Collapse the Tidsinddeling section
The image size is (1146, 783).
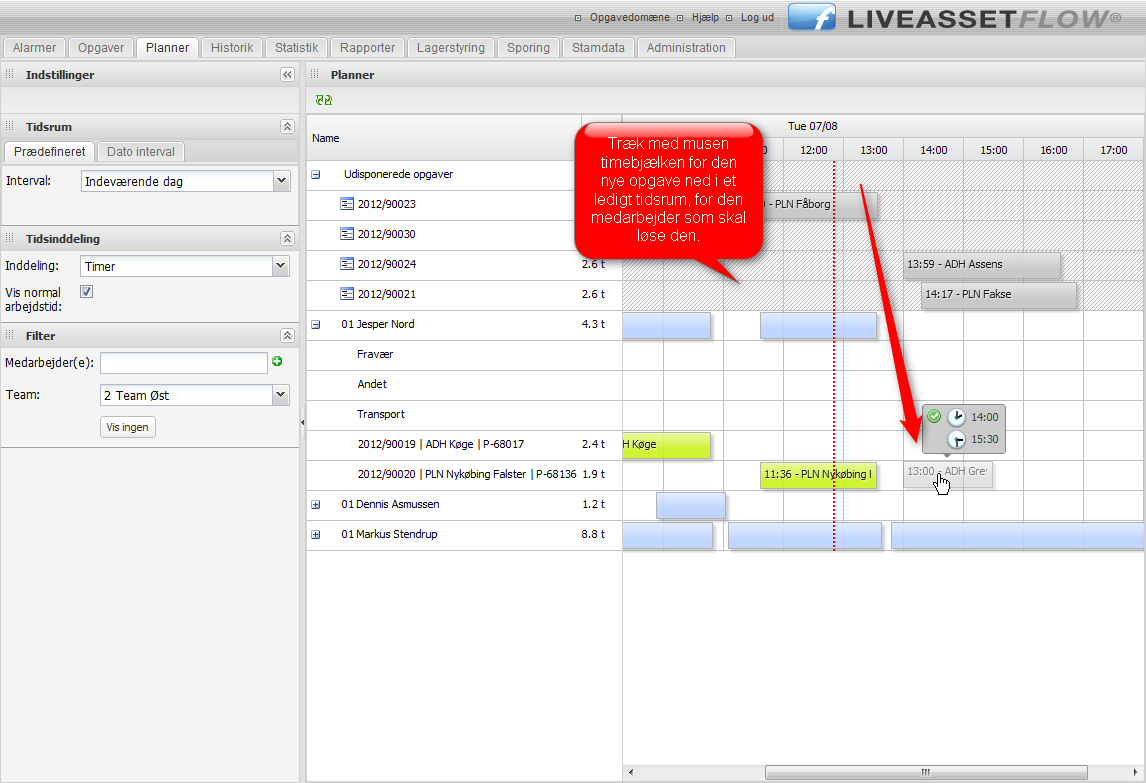(287, 239)
